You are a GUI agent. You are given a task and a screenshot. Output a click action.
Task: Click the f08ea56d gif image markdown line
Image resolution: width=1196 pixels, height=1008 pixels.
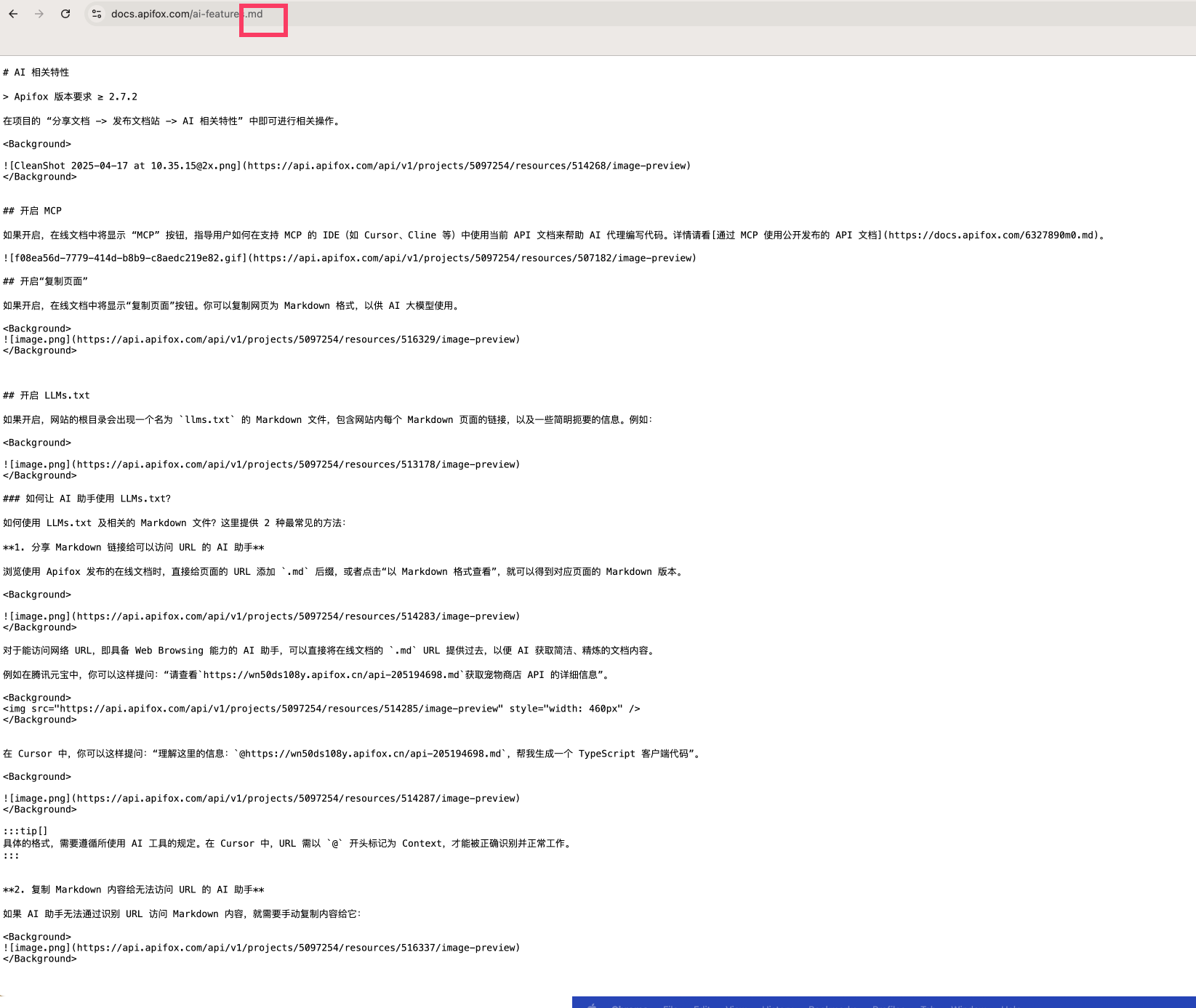pos(350,258)
